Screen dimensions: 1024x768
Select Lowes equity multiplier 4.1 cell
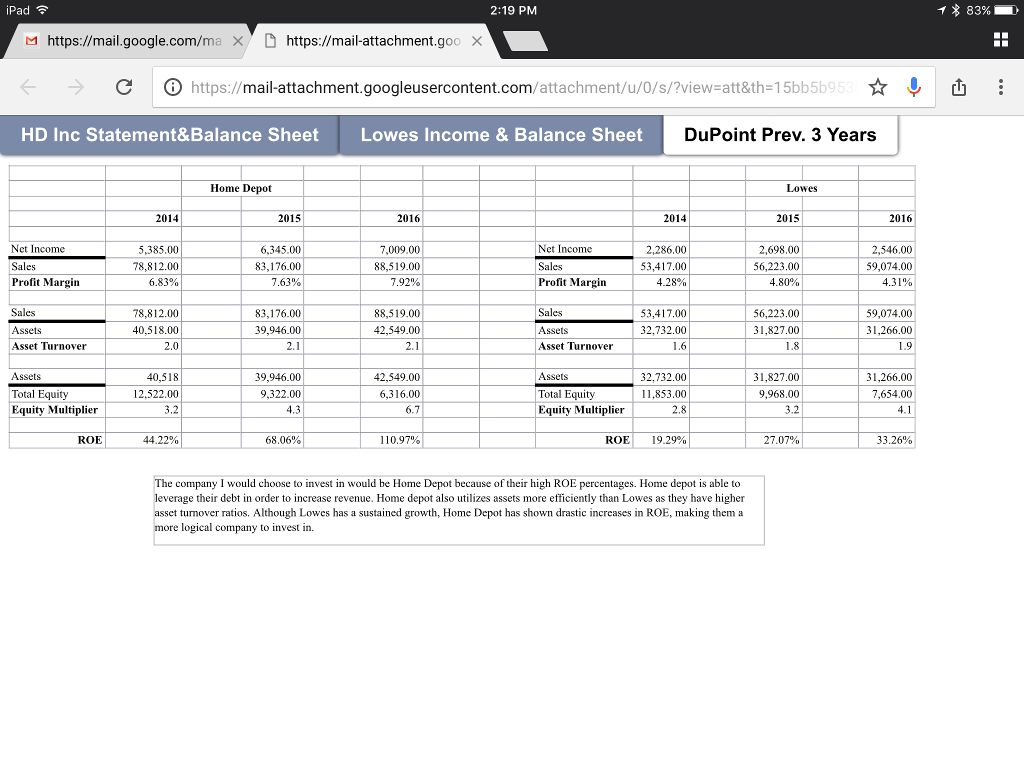(x=886, y=409)
